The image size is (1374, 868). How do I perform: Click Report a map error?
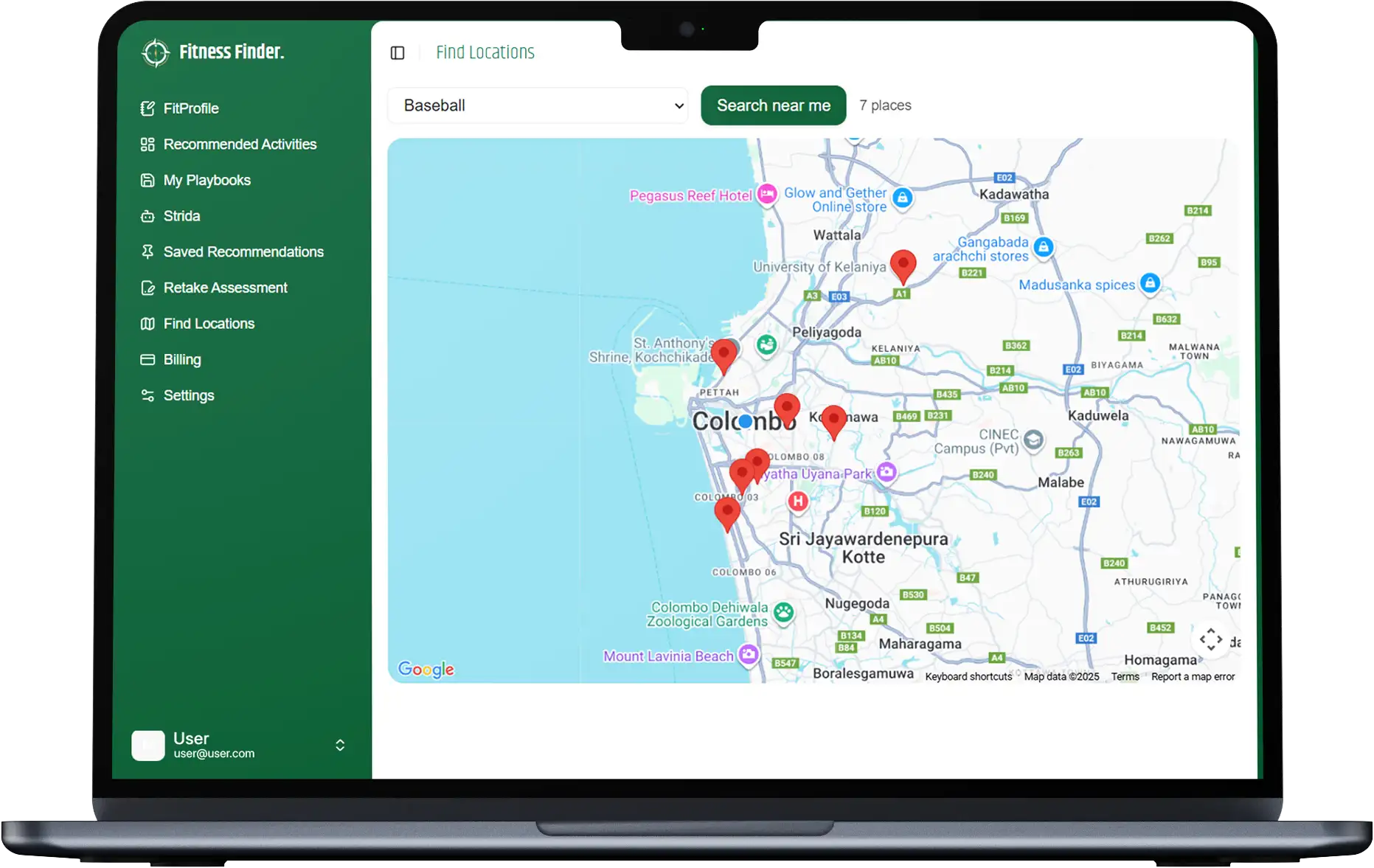pos(1193,677)
